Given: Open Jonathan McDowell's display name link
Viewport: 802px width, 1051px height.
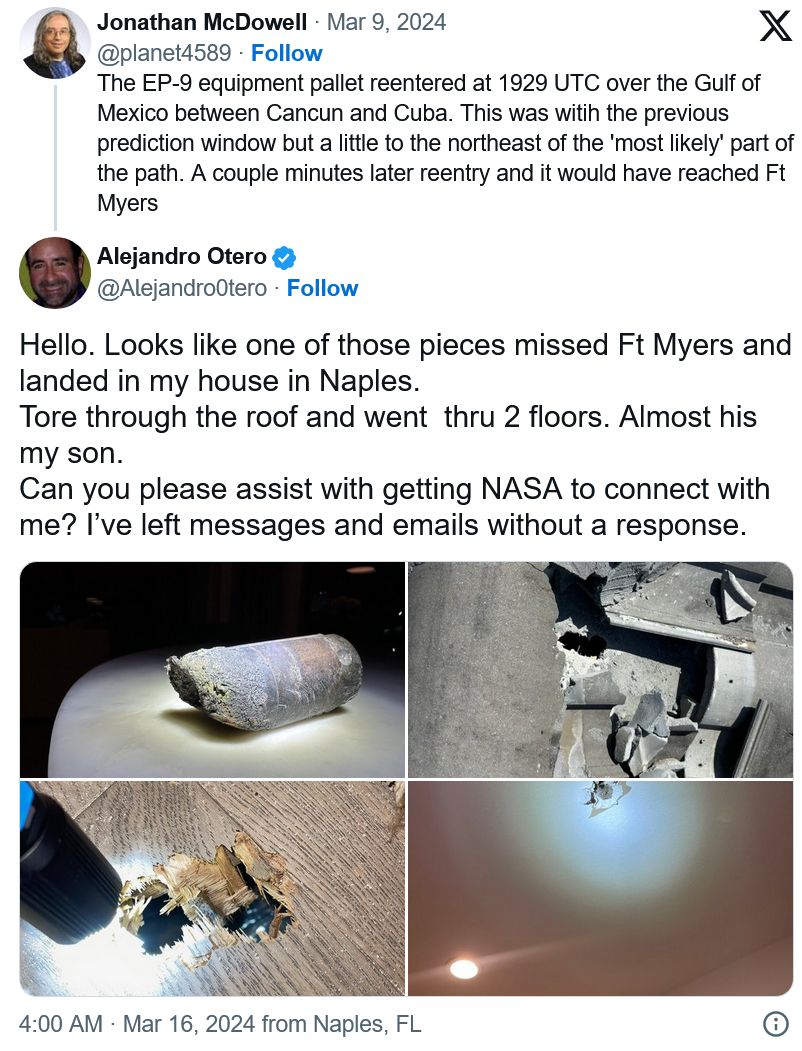Looking at the screenshot, I should tap(202, 22).
